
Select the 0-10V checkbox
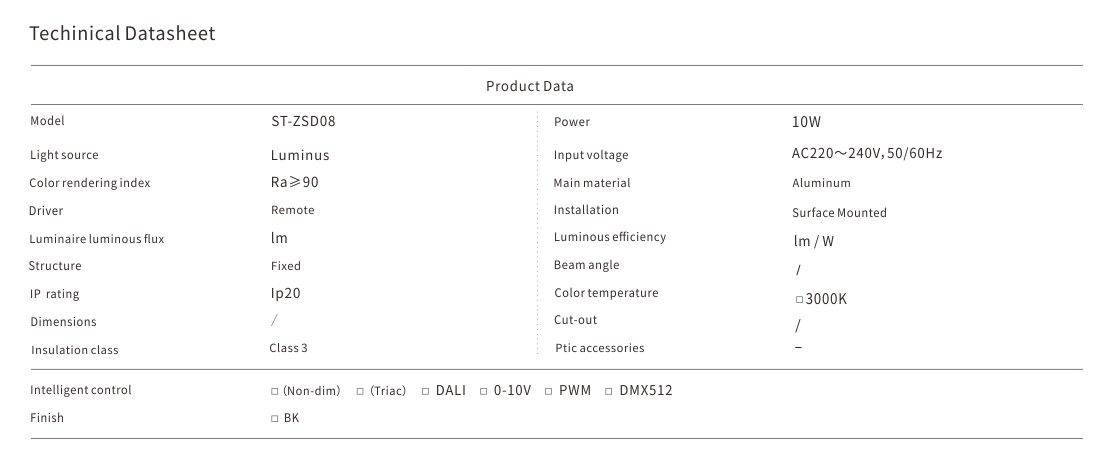[483, 391]
